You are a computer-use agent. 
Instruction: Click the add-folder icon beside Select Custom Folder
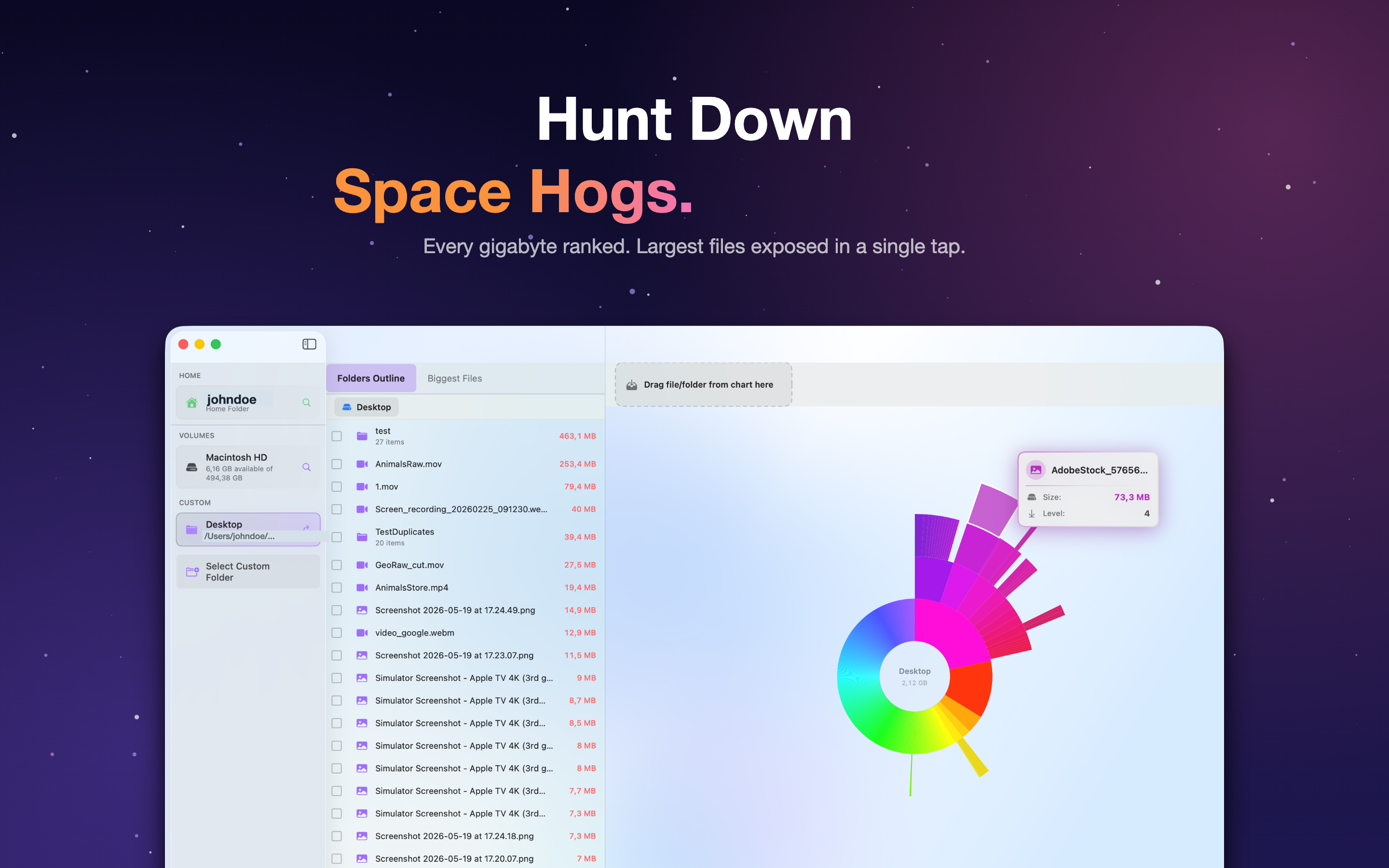click(192, 572)
